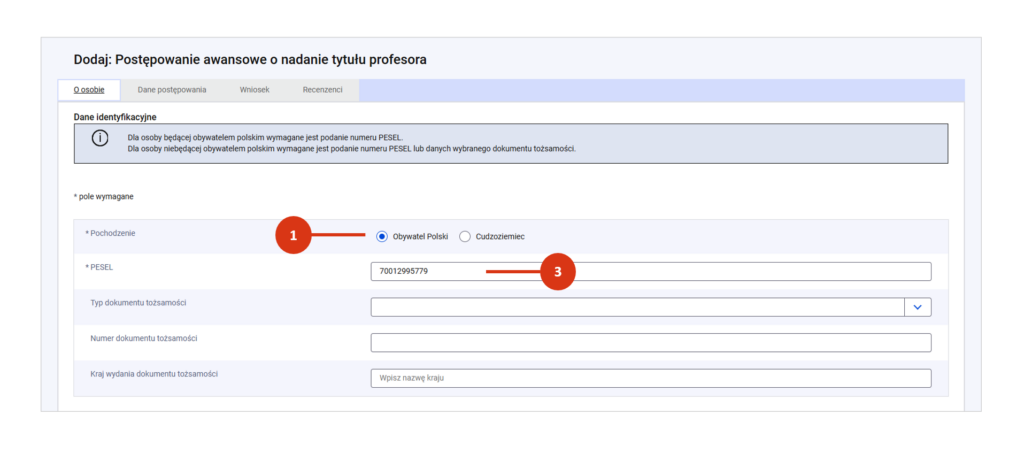Click the red annotation marker numbered 1
1024x461 pixels.
pos(294,236)
